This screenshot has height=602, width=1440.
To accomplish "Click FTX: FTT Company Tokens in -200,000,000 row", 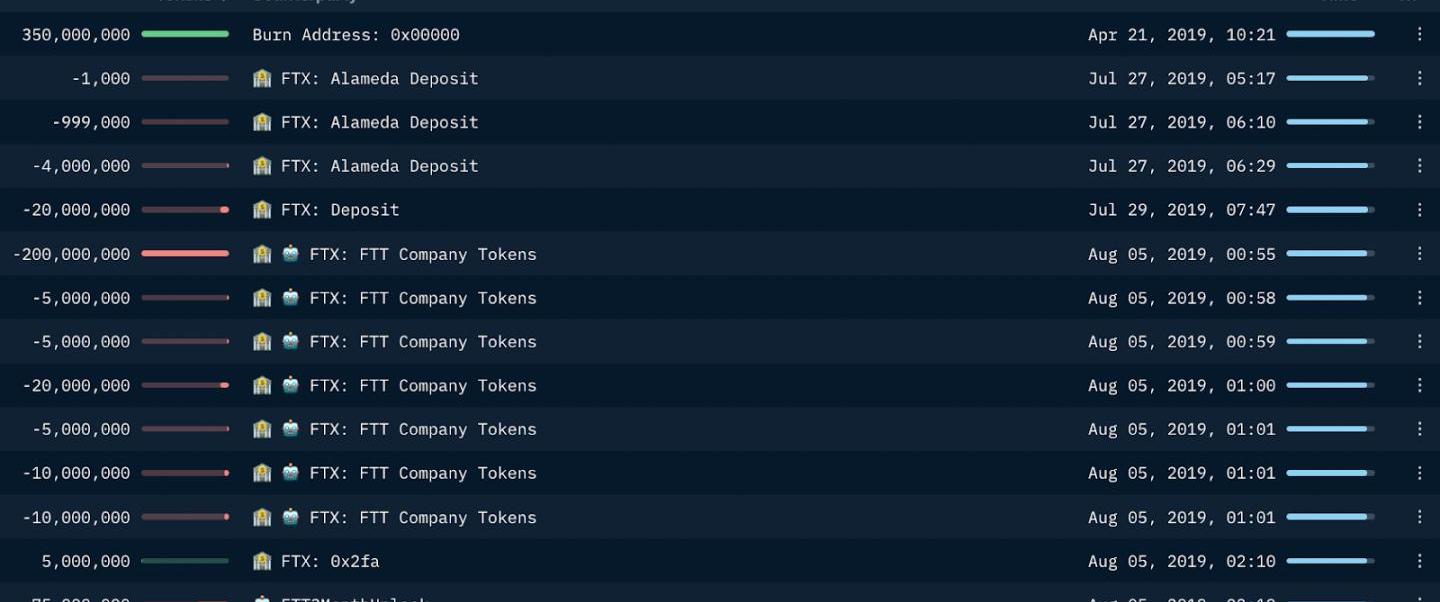I will 422,254.
